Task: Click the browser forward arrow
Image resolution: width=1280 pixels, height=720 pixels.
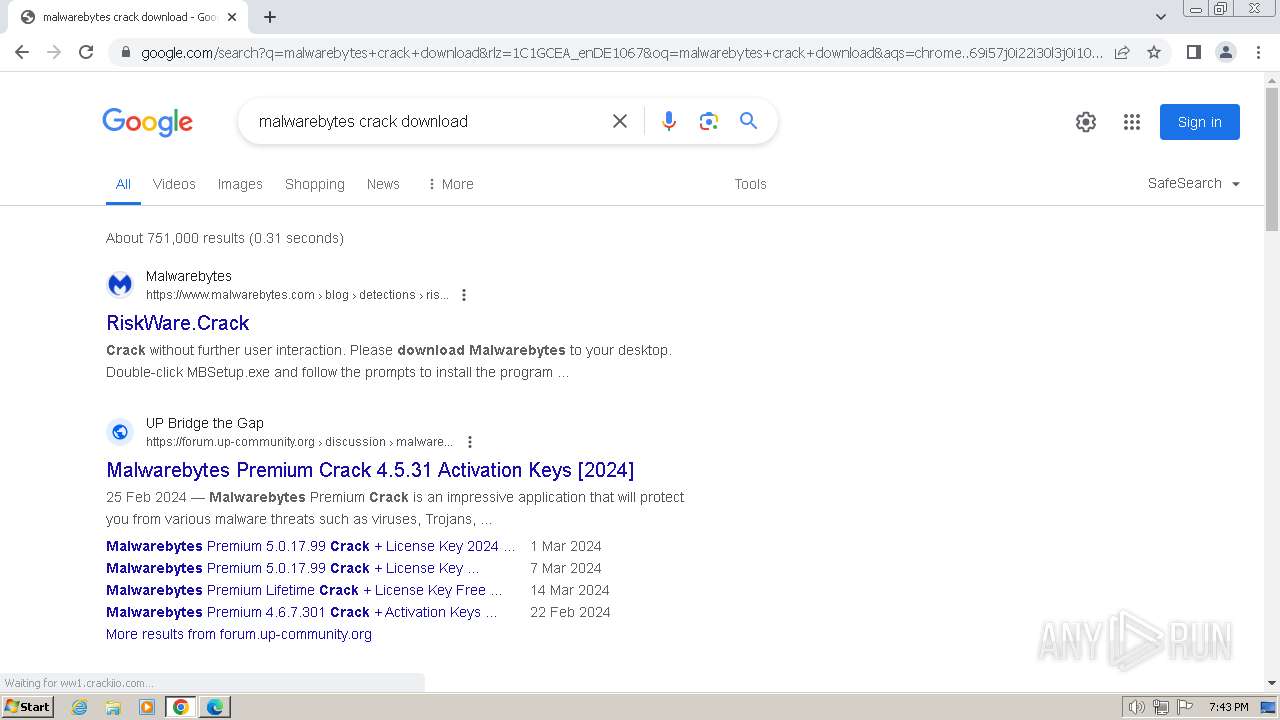Action: click(x=54, y=52)
